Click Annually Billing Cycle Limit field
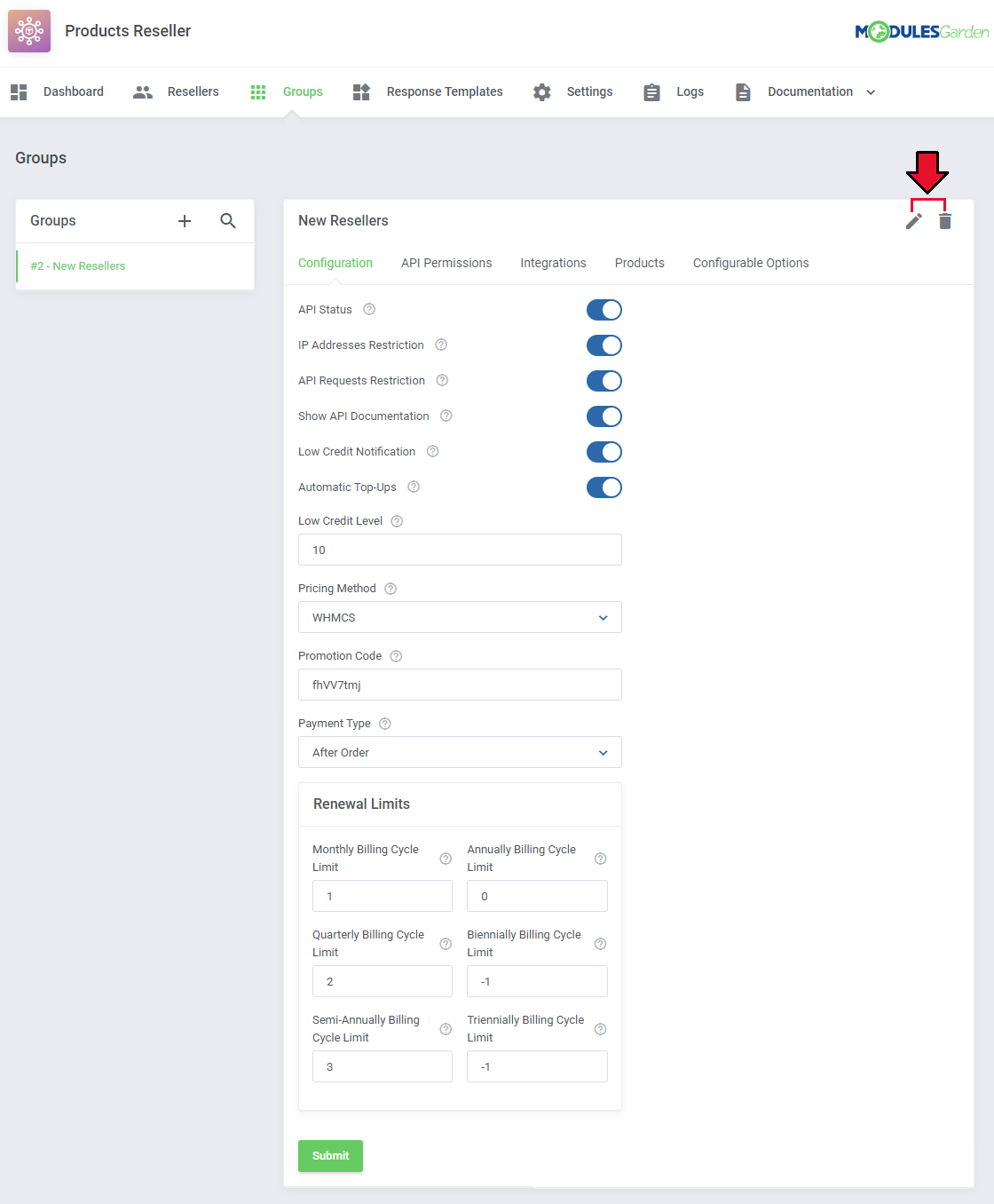 coord(537,896)
